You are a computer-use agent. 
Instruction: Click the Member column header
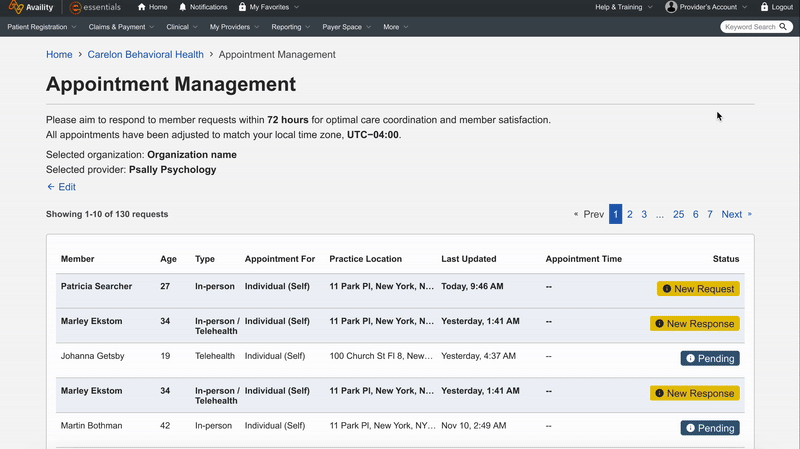coord(78,259)
